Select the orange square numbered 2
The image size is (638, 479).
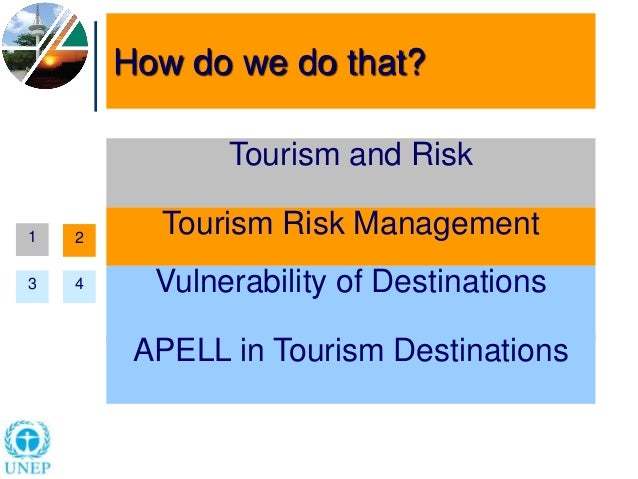click(x=79, y=240)
